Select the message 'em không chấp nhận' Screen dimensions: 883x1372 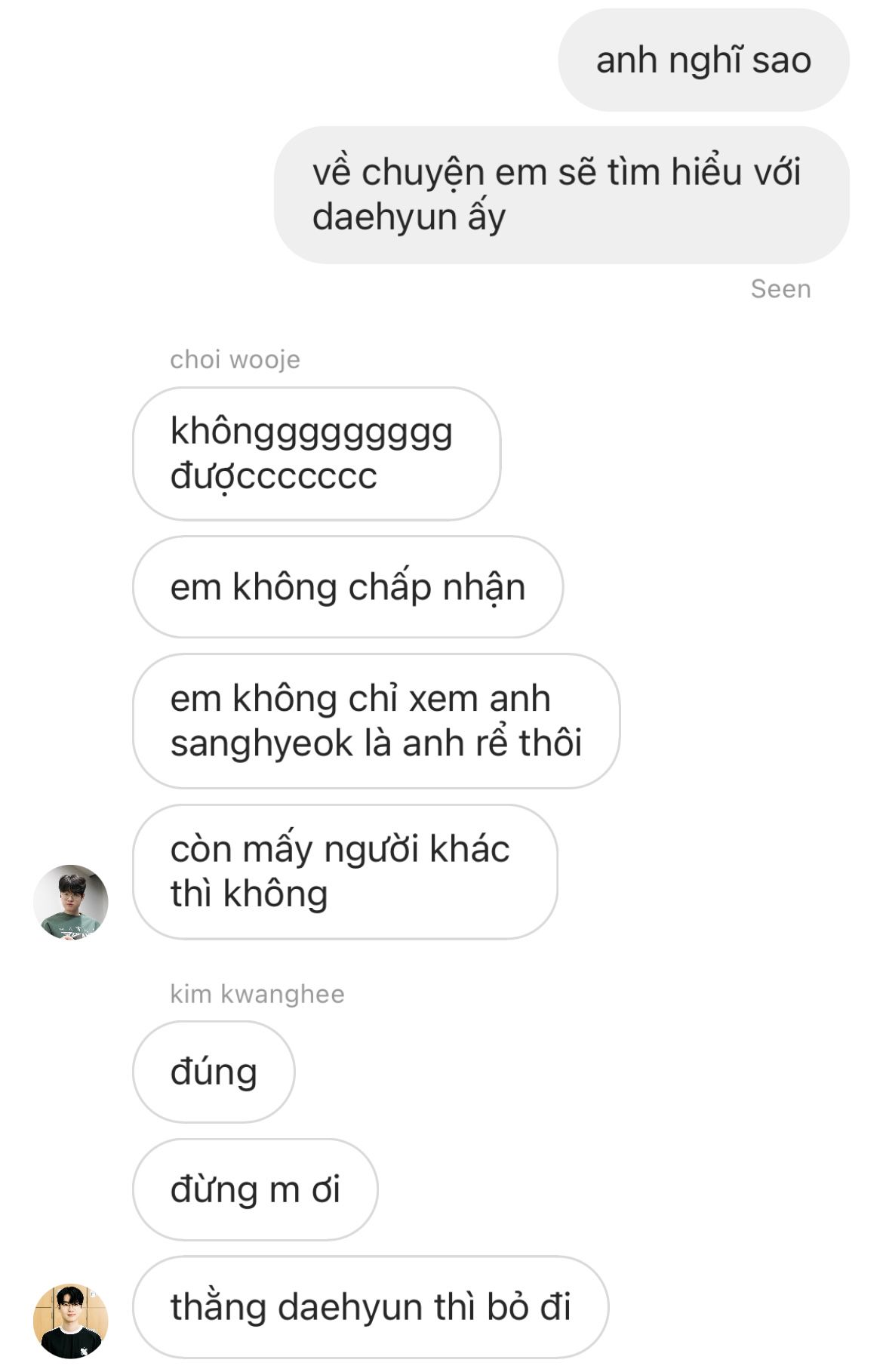pos(348,587)
